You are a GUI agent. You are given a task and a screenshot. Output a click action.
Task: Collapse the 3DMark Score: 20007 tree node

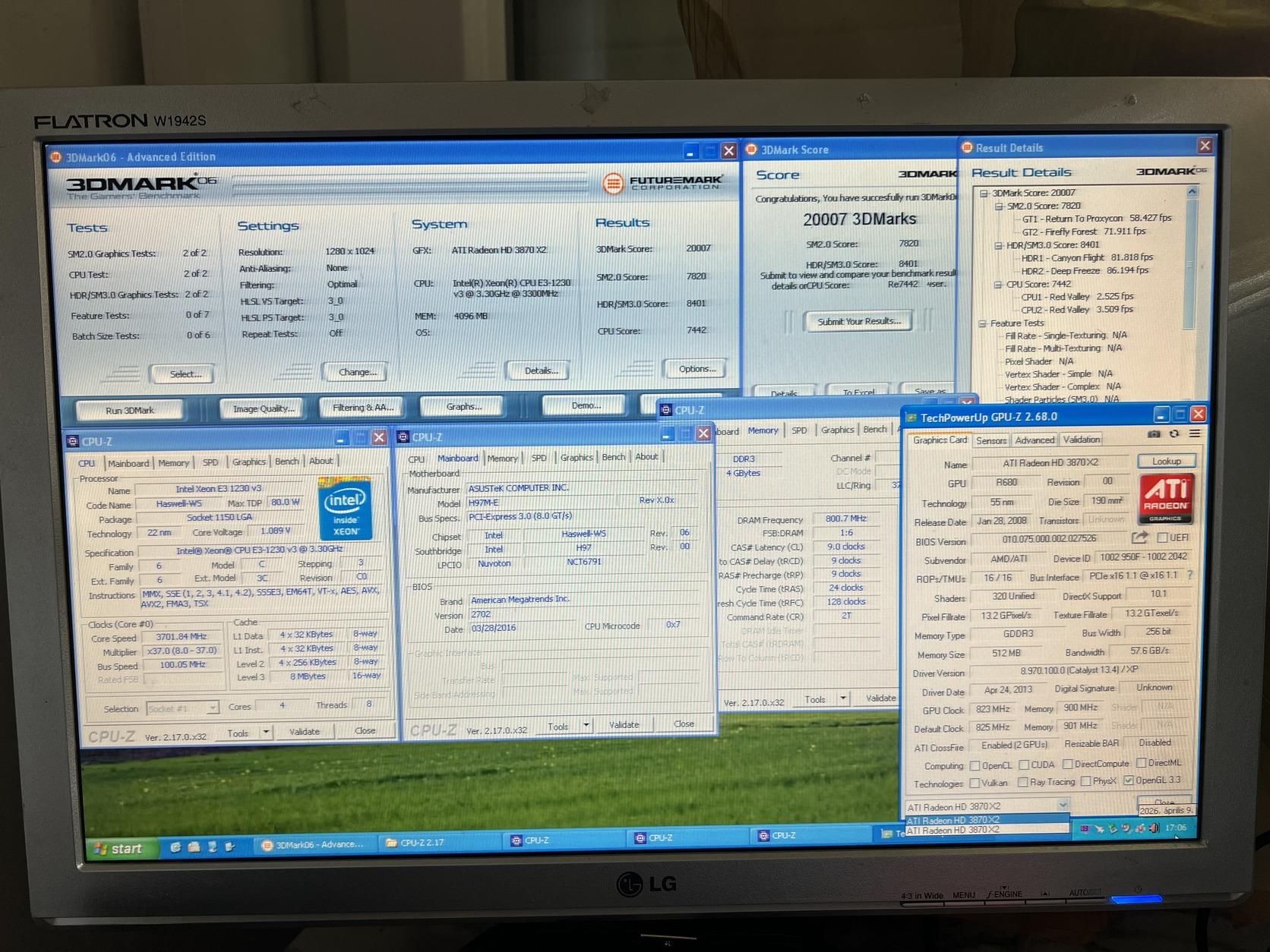[984, 194]
